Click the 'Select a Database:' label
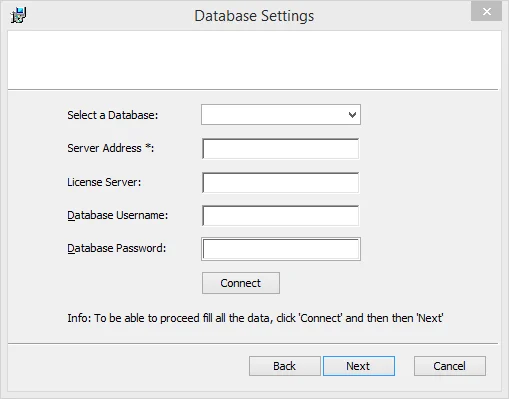The width and height of the screenshot is (509, 399). coord(113,115)
